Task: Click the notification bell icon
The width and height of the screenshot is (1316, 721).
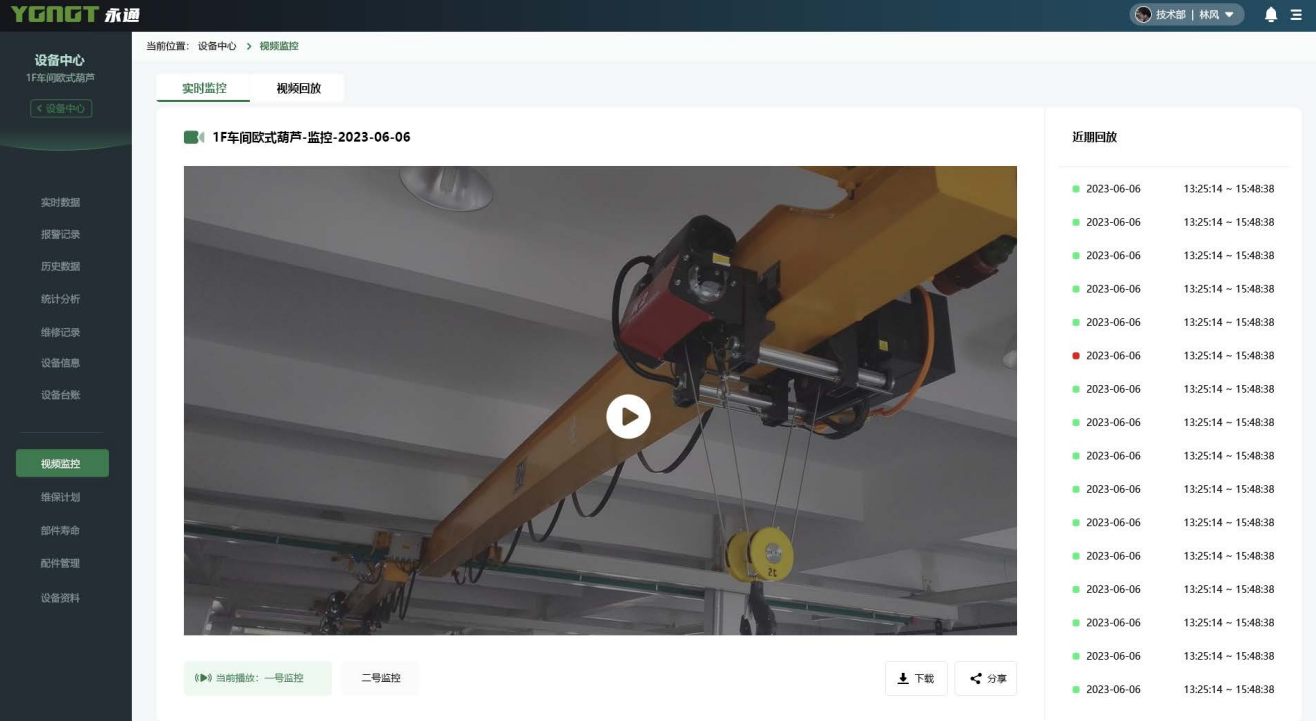Action: pos(1271,15)
